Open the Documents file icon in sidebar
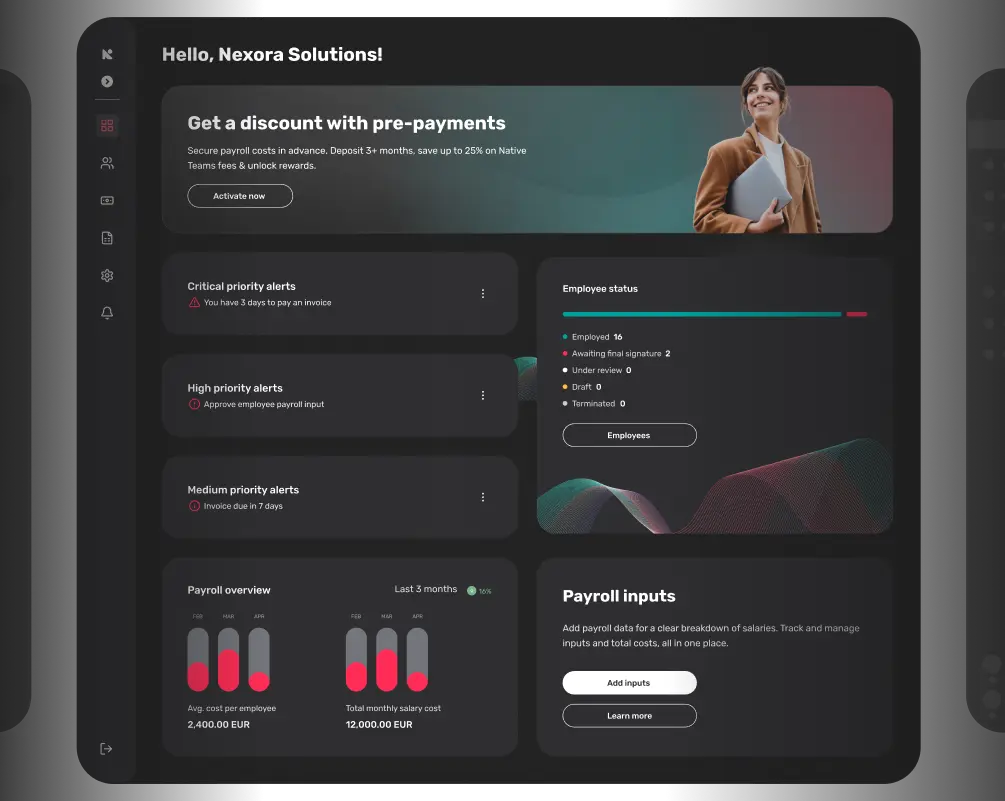Screen dimensions: 1005x801 pyautogui.click(x=107, y=238)
